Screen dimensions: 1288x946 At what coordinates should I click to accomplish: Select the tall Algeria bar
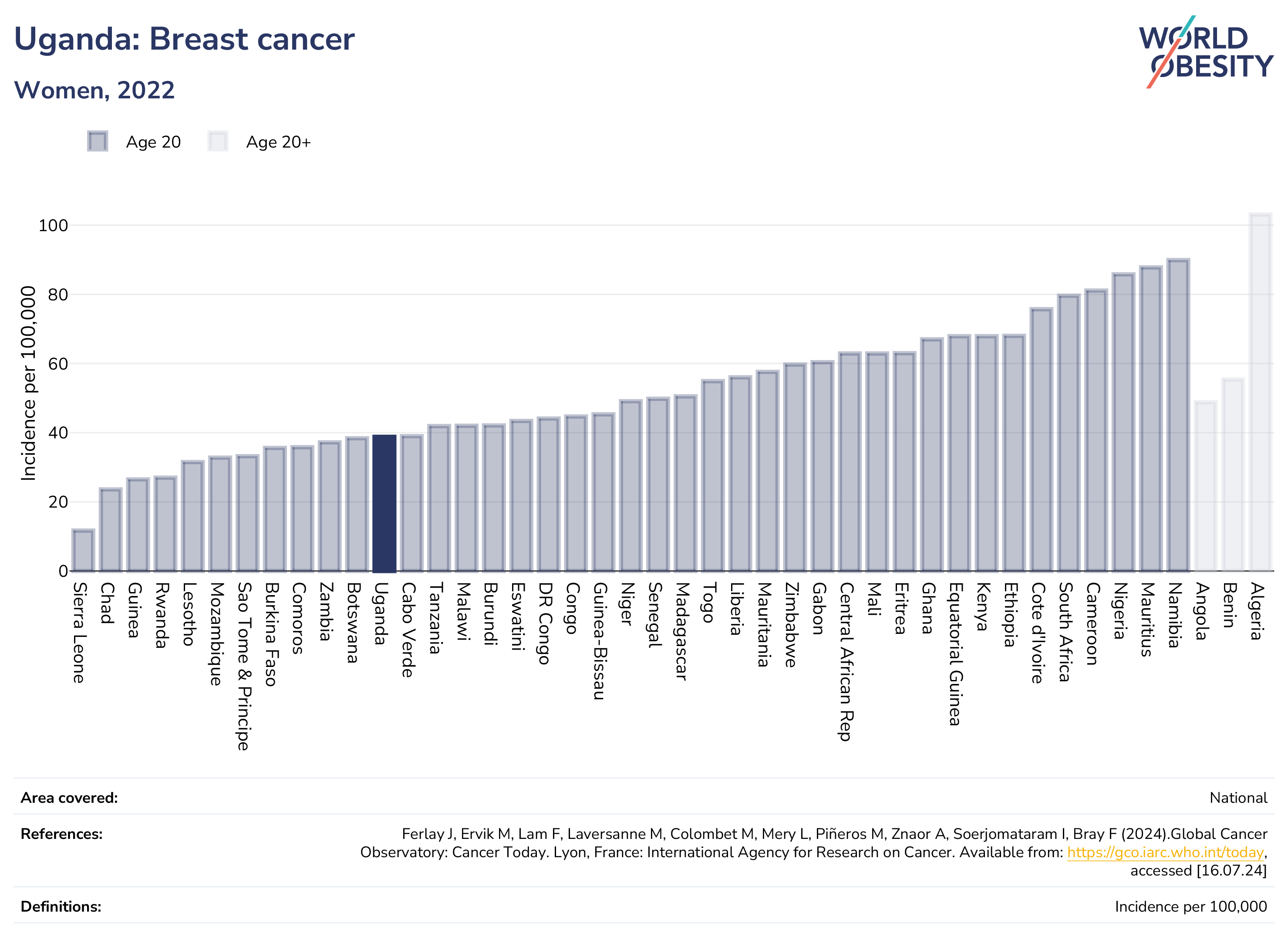[x=1260, y=392]
